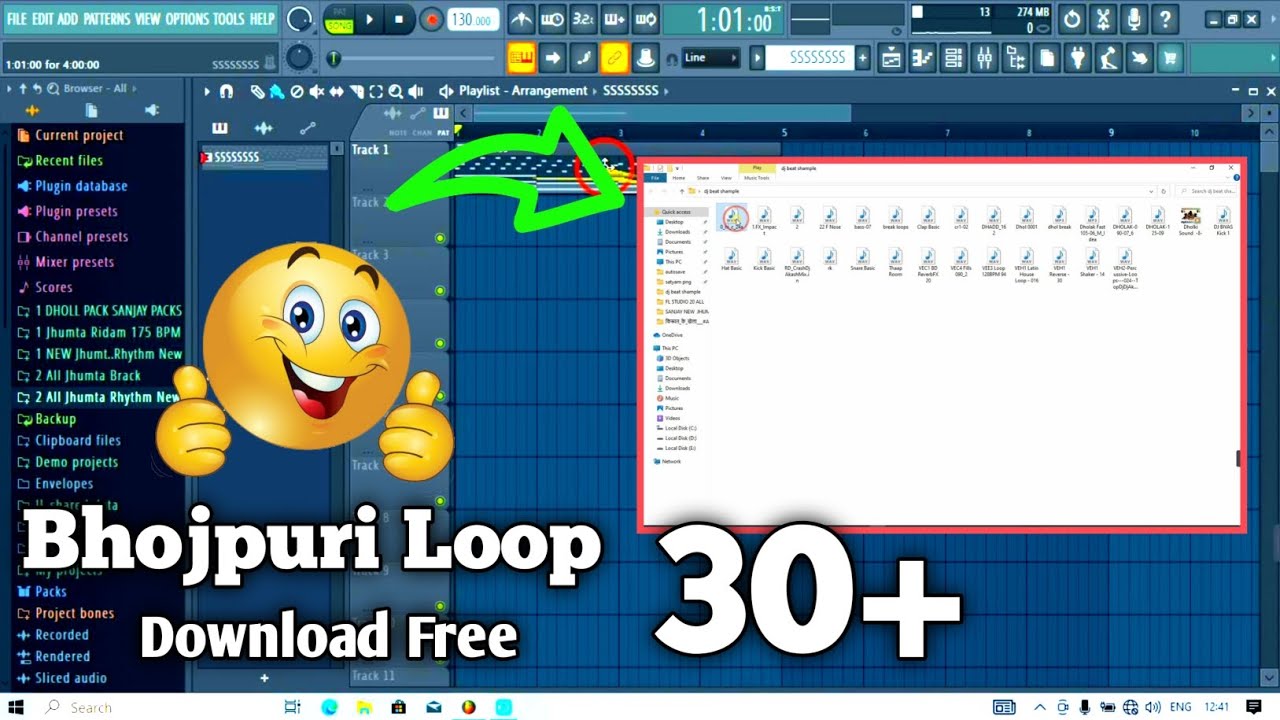1280x720 pixels.
Task: Stop playback with the Stop button
Action: tap(400, 19)
